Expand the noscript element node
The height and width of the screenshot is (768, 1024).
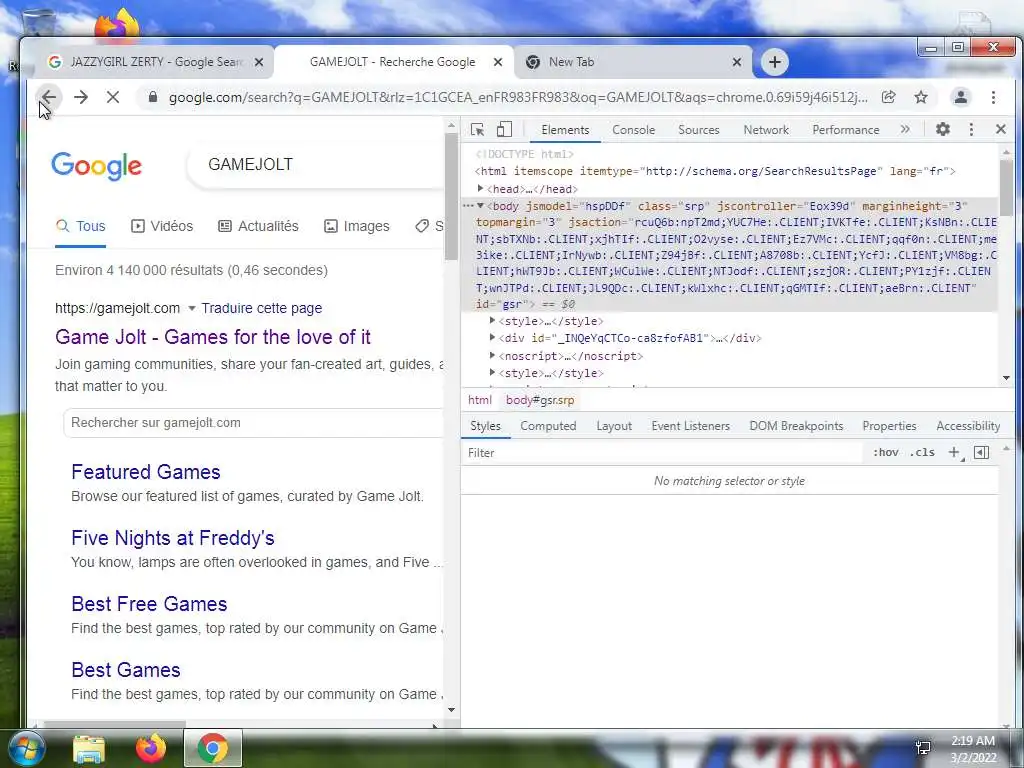pos(492,355)
